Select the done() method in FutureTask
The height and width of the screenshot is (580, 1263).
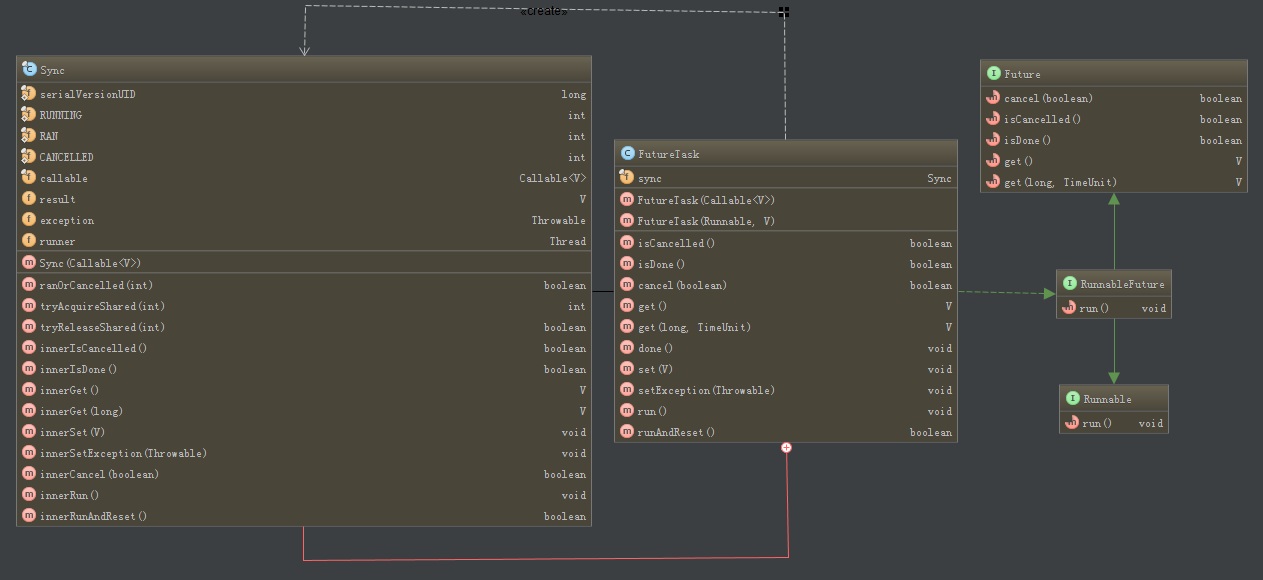tap(786, 348)
